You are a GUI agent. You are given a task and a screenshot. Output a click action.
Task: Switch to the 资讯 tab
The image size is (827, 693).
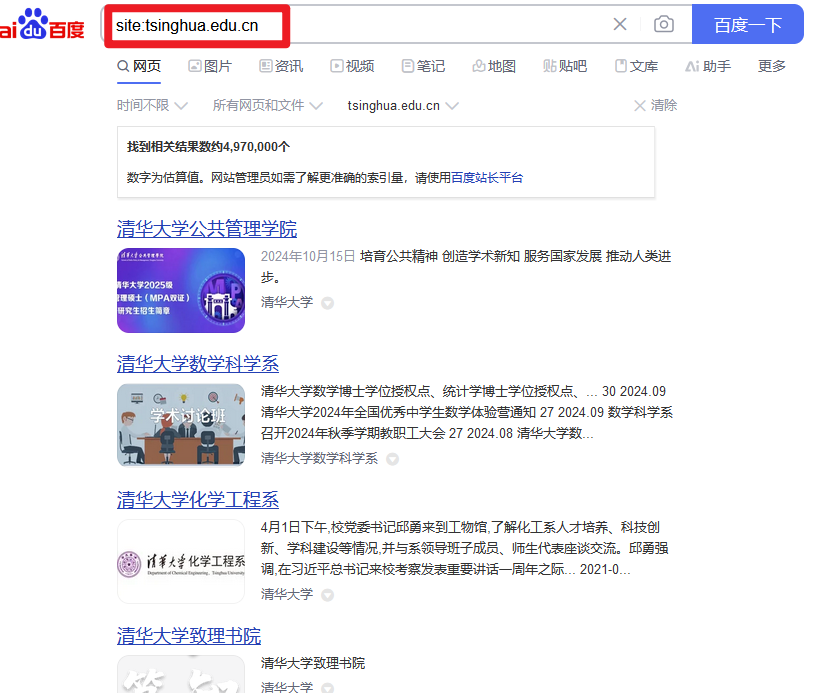tap(281, 66)
